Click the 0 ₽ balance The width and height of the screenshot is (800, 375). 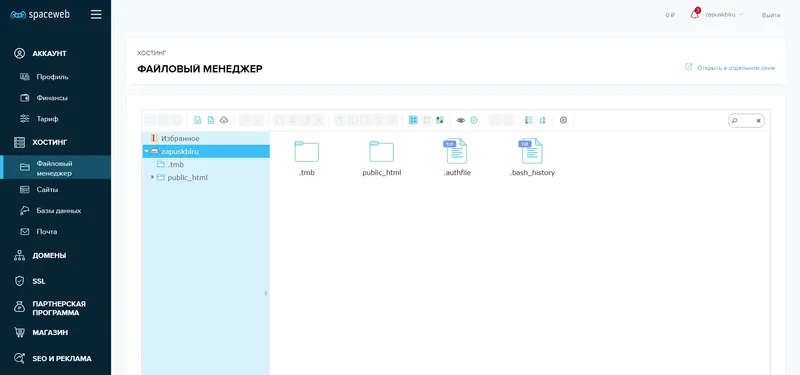670,15
